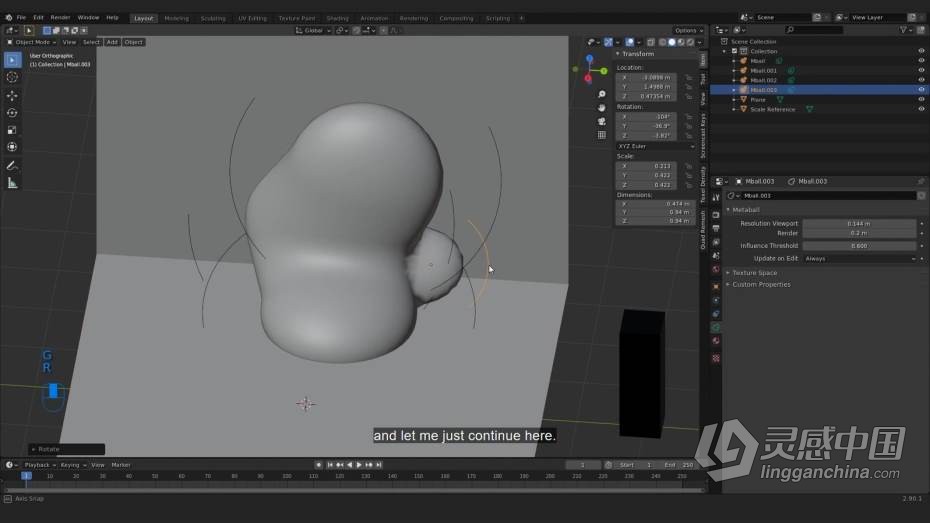
Task: Open the Tool properties tab icon
Action: (716, 197)
